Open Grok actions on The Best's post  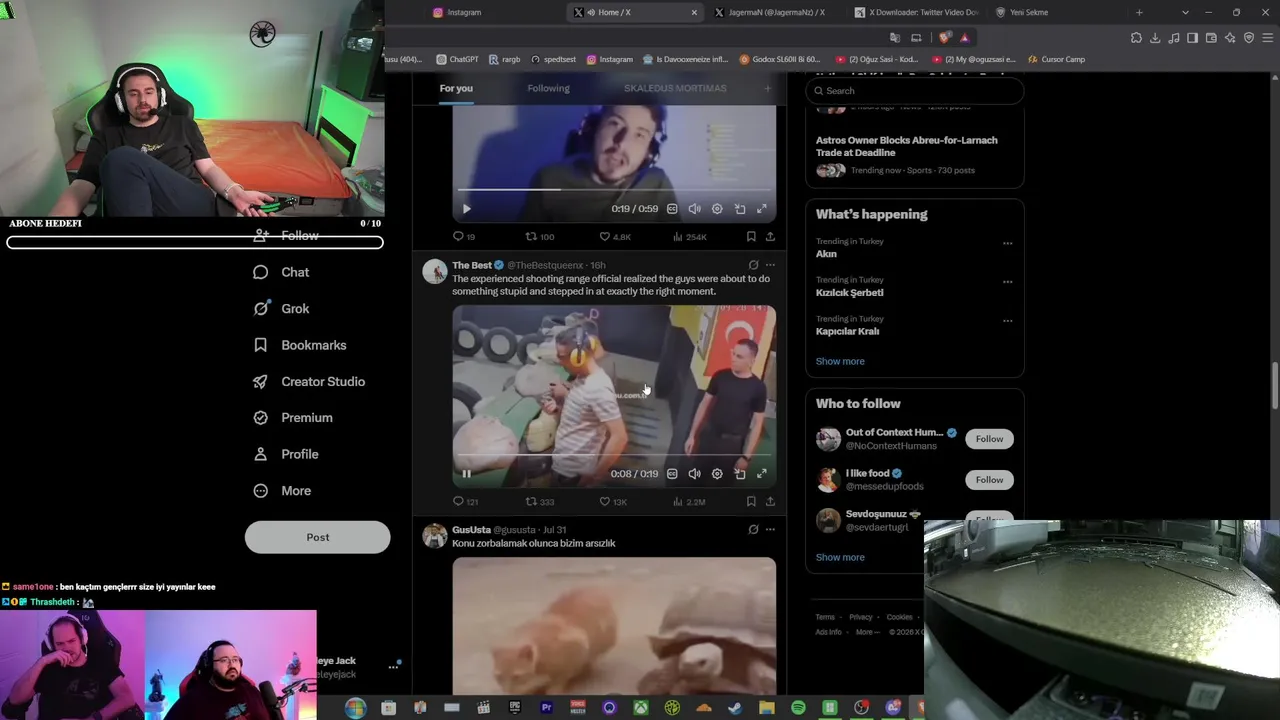click(x=753, y=265)
